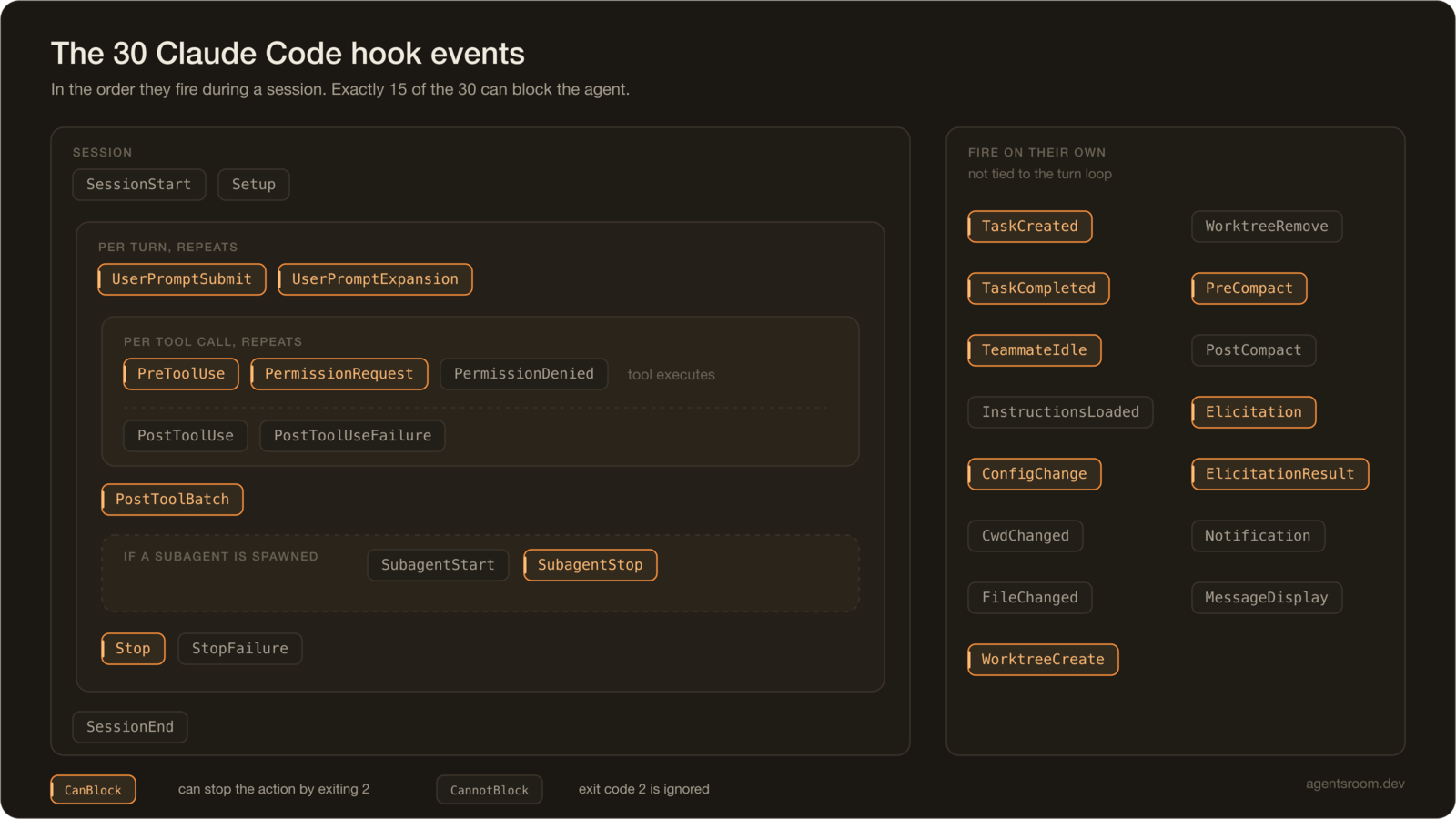Click the SESSION section heading
This screenshot has width=1456, height=819.
point(103,153)
